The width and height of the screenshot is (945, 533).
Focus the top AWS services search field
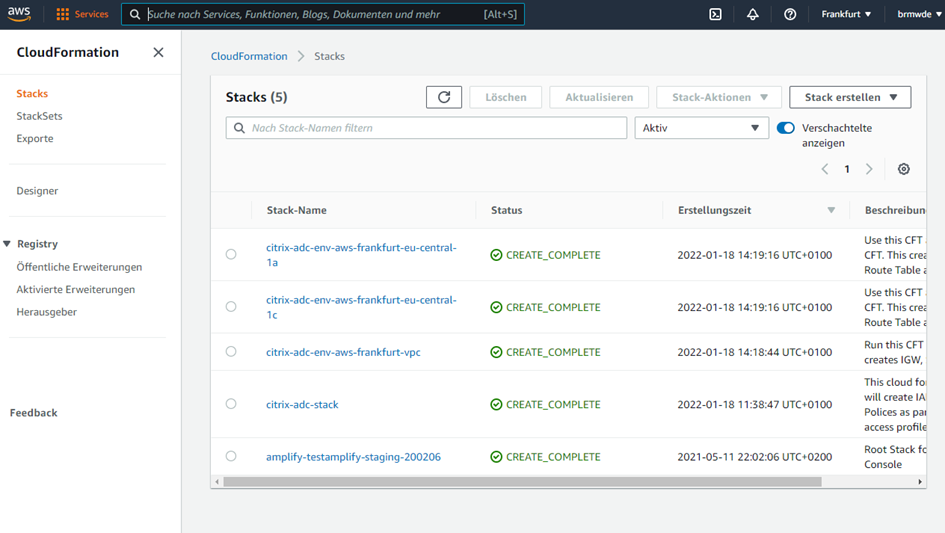pos(323,14)
